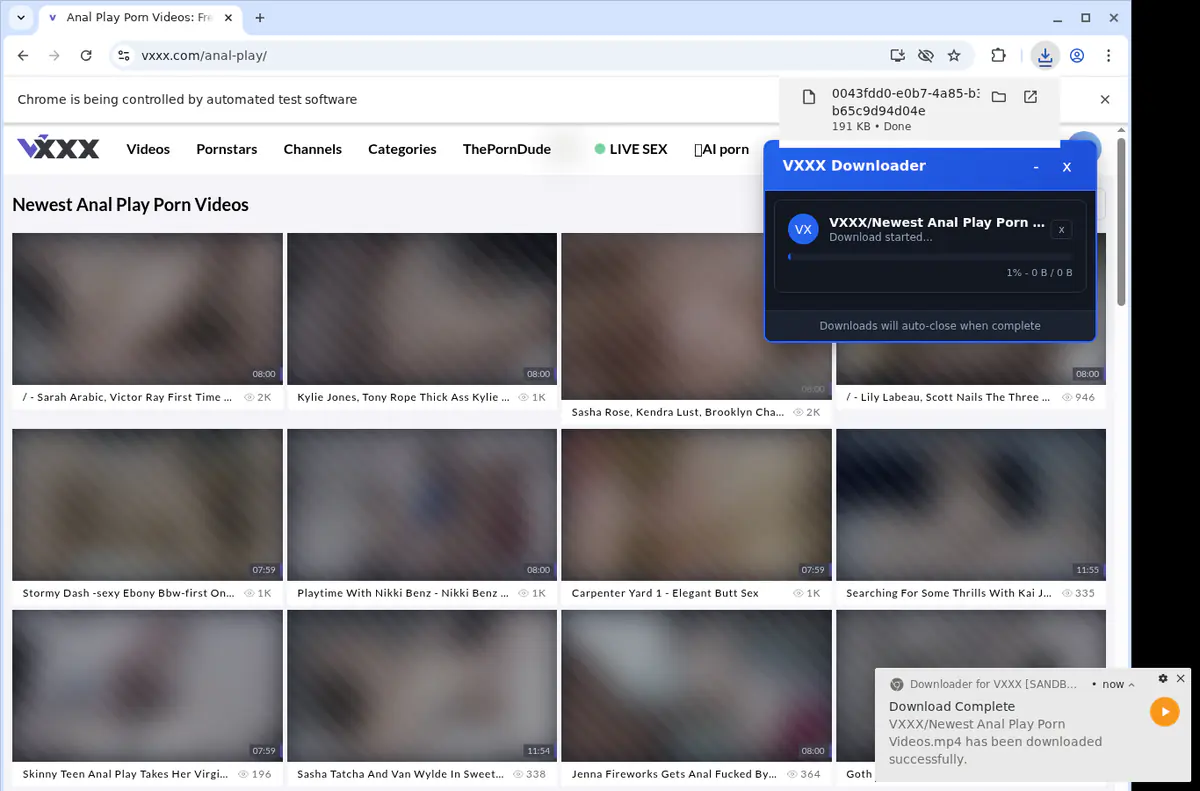The image size is (1200, 791).
Task: Open Sasha Tatcha And Van Wylde title
Action: point(400,774)
